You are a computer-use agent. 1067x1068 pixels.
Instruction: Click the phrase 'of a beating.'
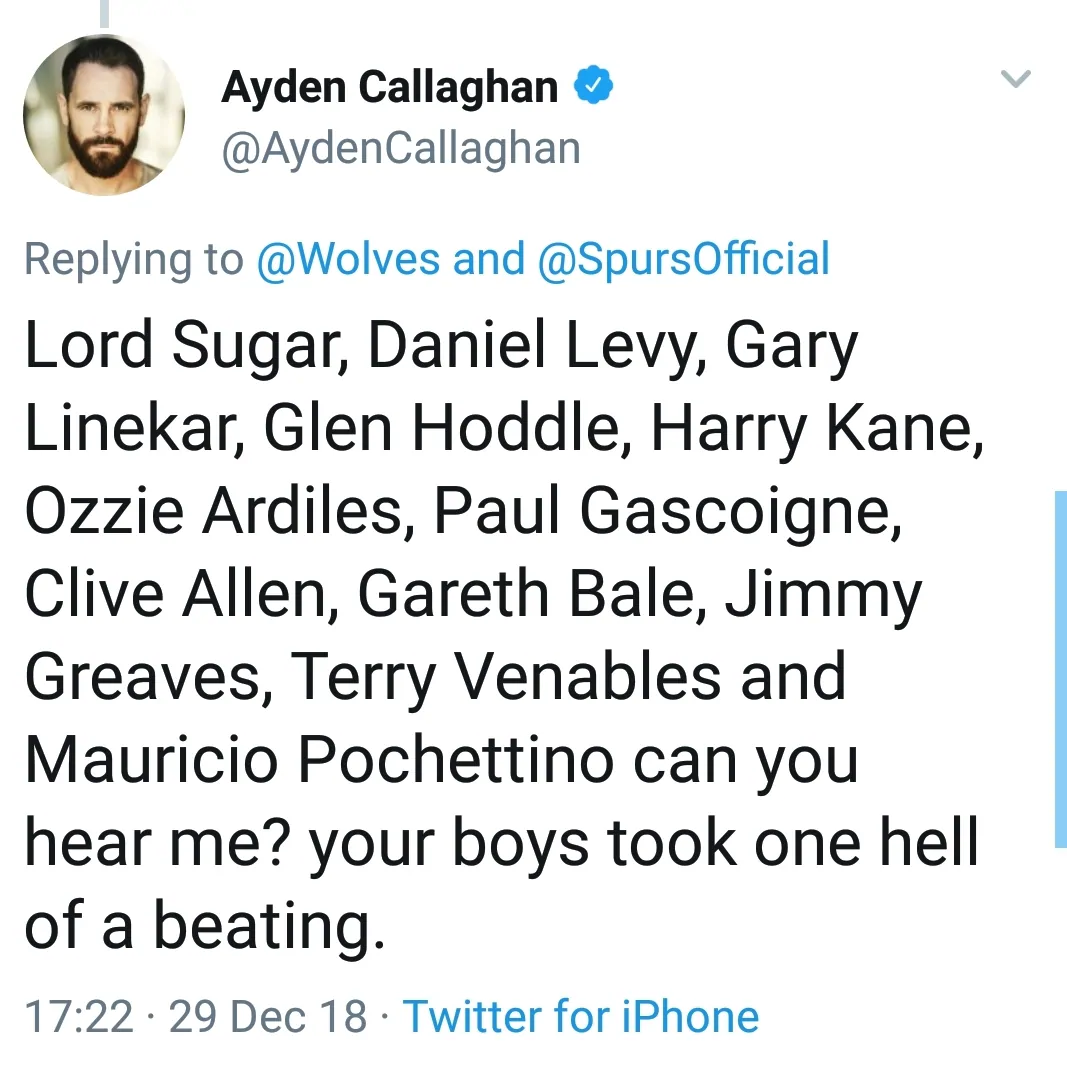(x=204, y=926)
